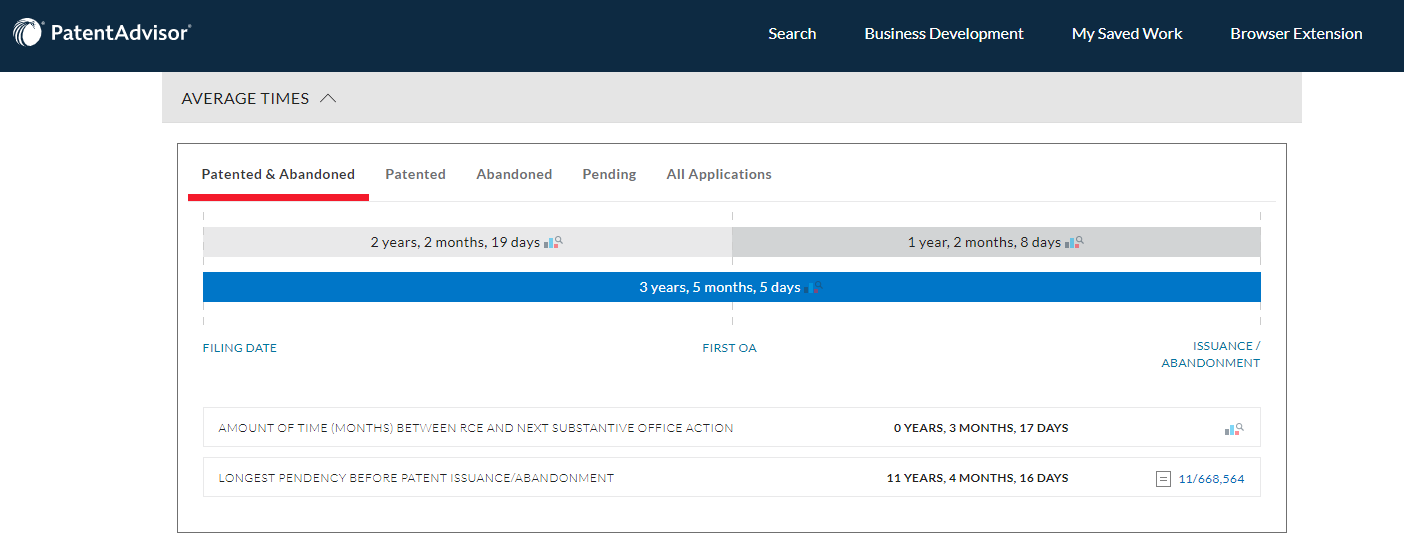This screenshot has width=1404, height=546.
Task: Collapse the Average Times section chevron
Action: pos(328,99)
